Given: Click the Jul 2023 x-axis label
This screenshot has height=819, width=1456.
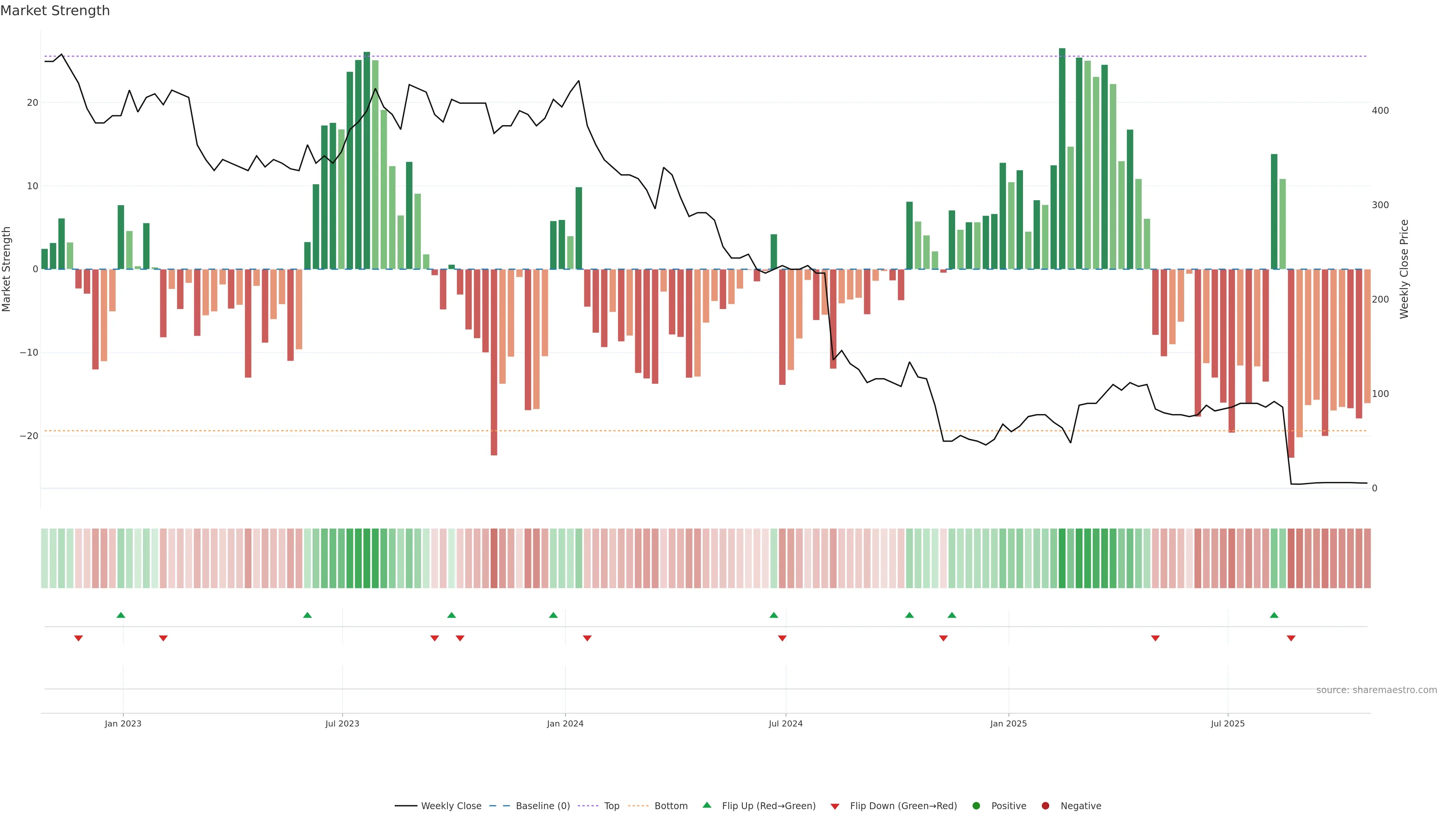Looking at the screenshot, I should [342, 723].
